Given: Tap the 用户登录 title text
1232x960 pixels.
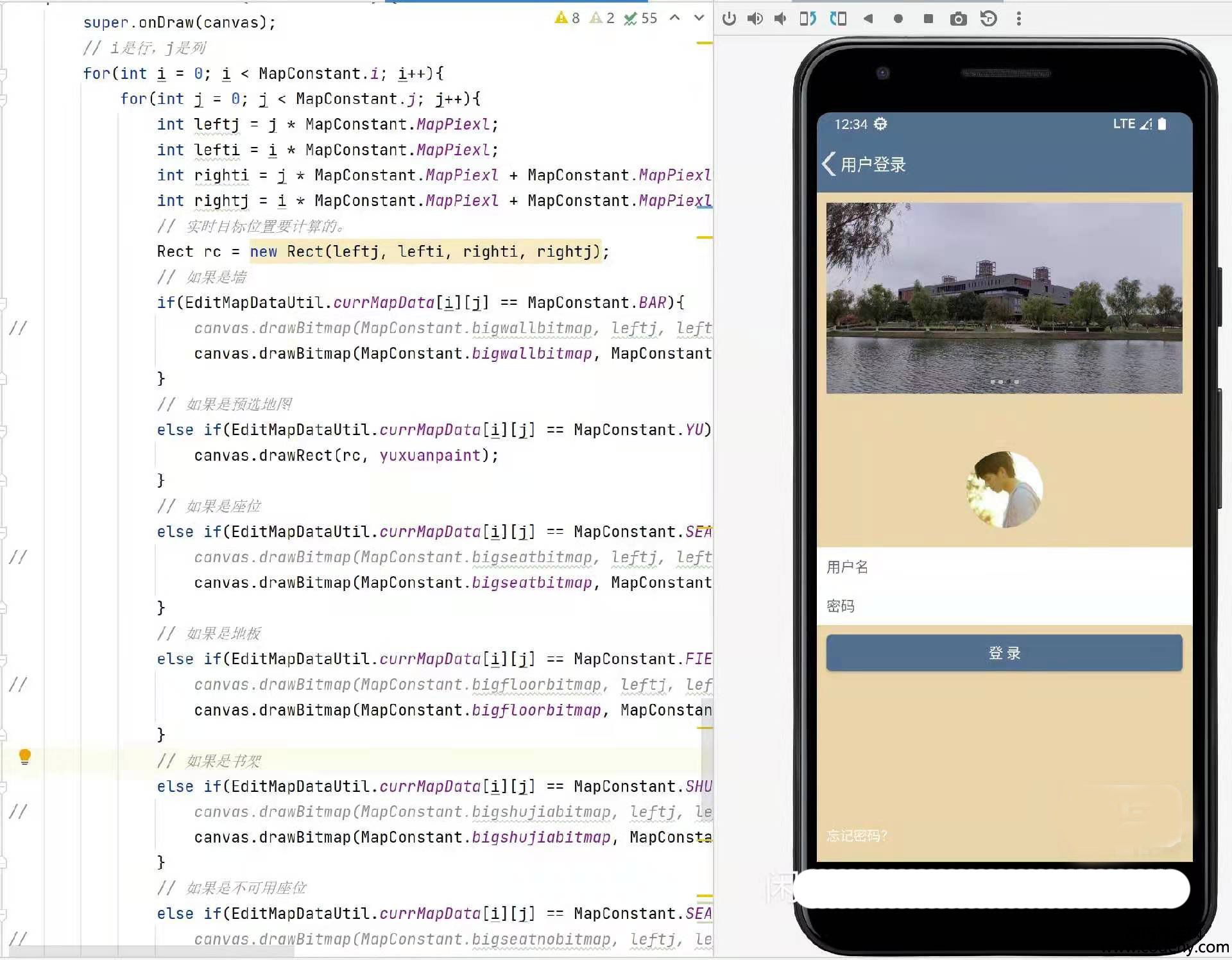Looking at the screenshot, I should tap(873, 165).
